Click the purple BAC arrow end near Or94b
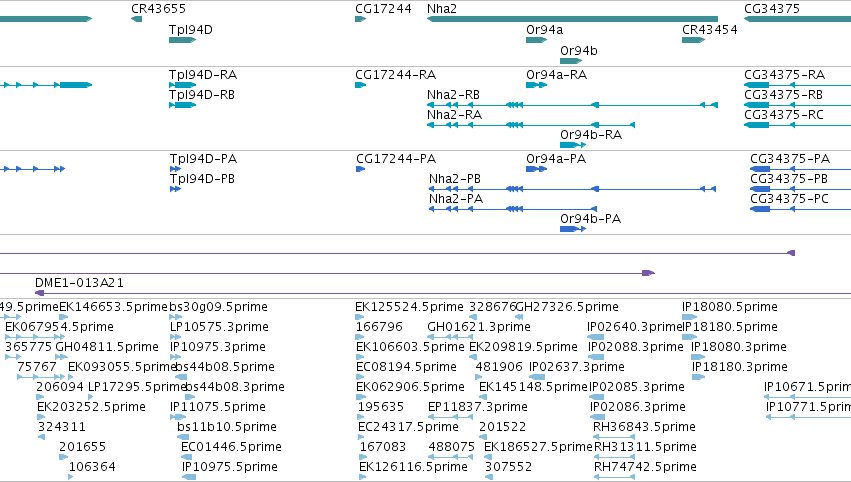This screenshot has height=482, width=851. tap(649, 273)
